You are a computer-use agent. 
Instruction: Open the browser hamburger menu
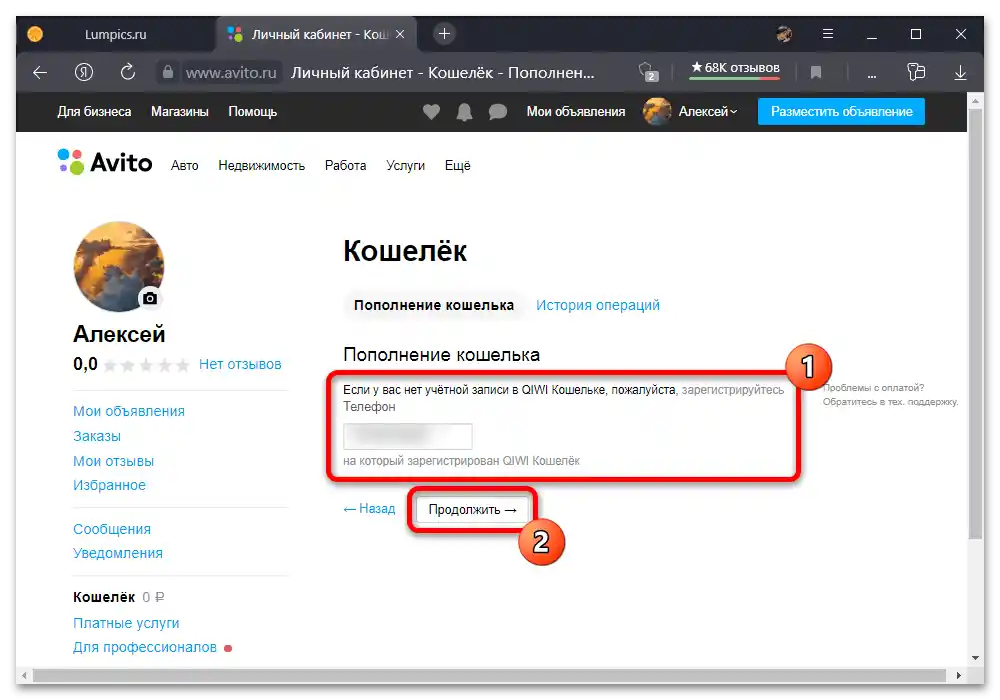(x=828, y=34)
